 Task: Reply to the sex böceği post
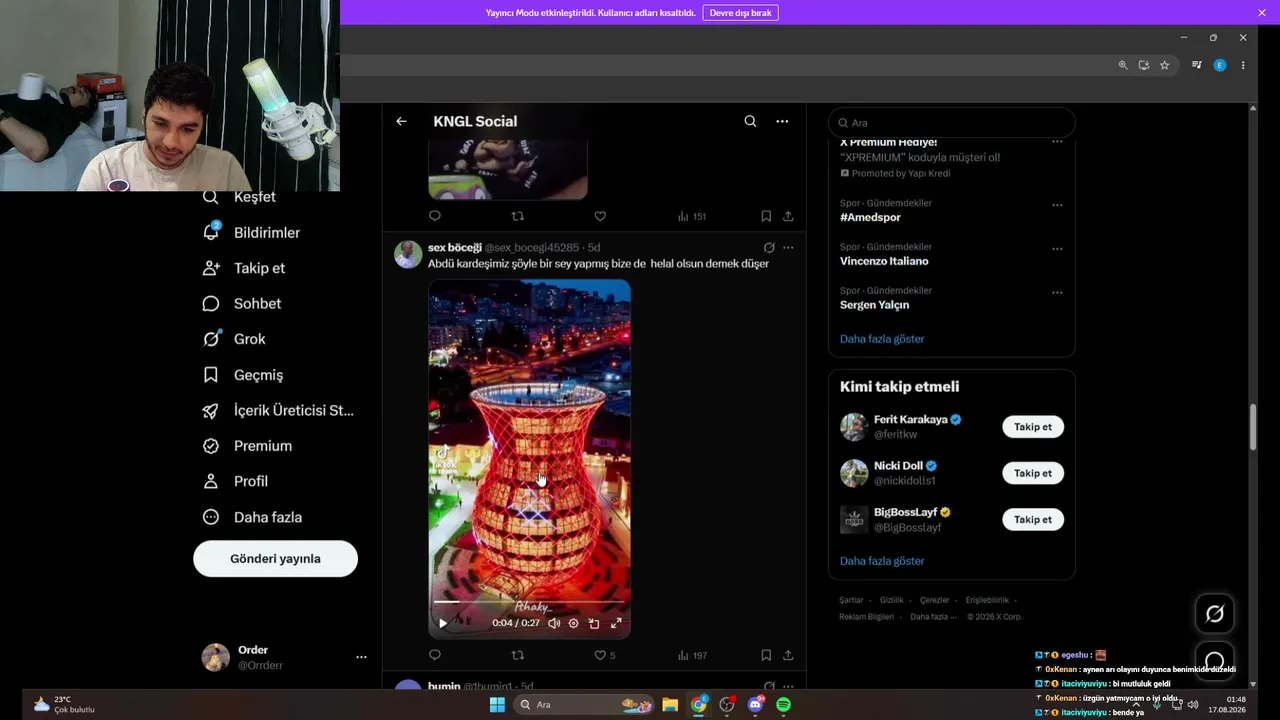(x=435, y=655)
